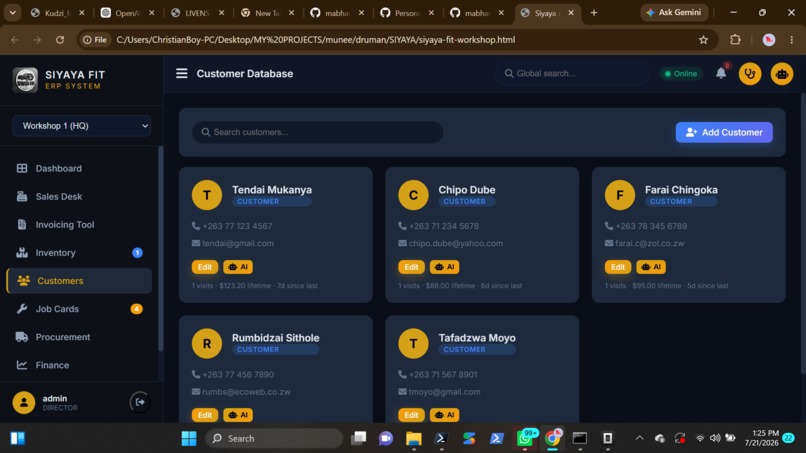Select Customers in sidebar
This screenshot has height=453, width=806.
[80, 281]
